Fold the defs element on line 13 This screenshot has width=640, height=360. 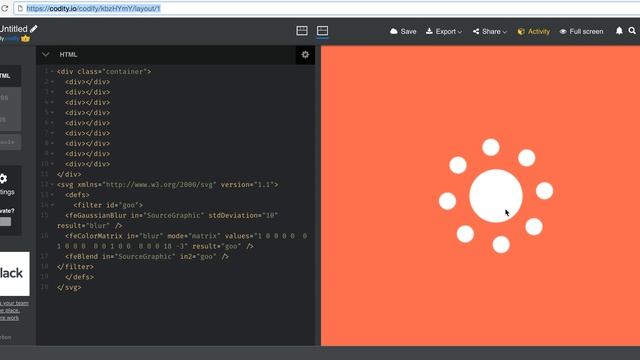[52, 195]
